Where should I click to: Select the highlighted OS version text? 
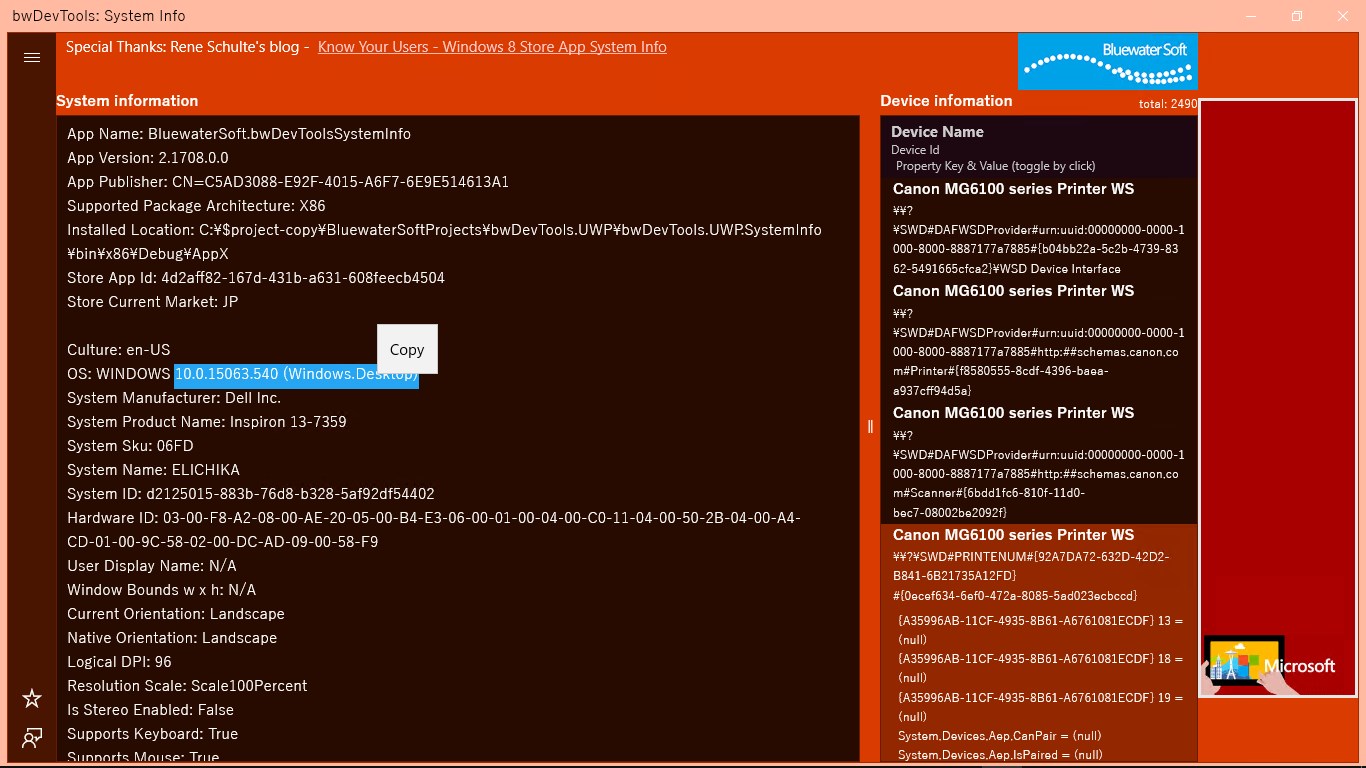(296, 374)
